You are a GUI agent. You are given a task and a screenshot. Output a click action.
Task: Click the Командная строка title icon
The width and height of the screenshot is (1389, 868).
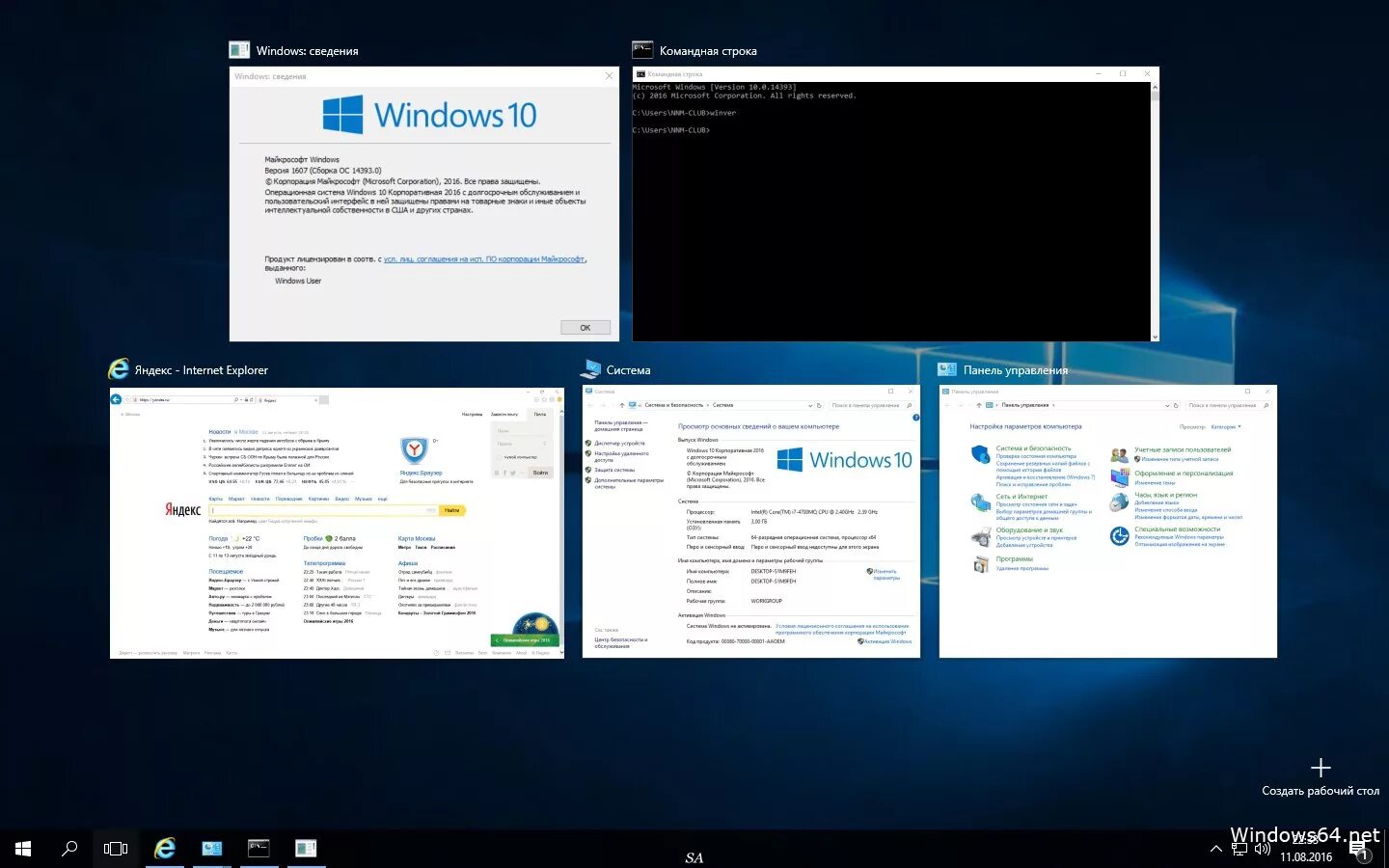pos(642,50)
